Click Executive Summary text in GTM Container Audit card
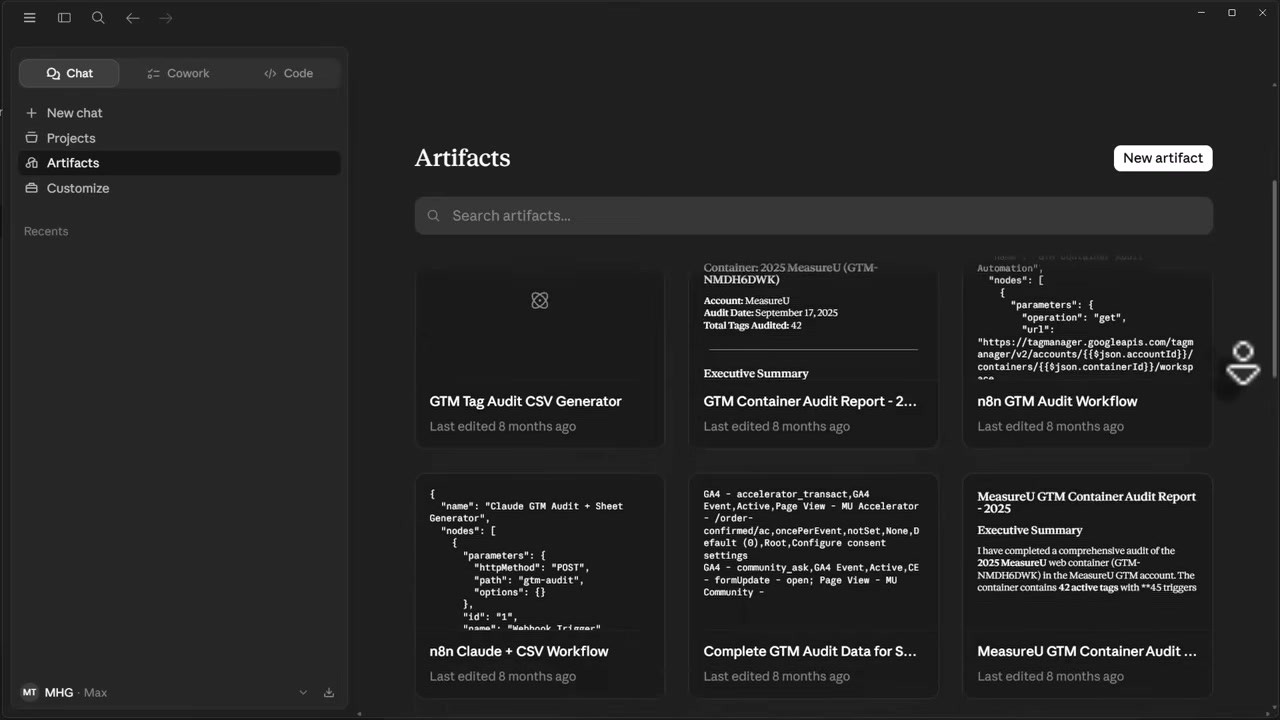The height and width of the screenshot is (720, 1280). coord(756,373)
